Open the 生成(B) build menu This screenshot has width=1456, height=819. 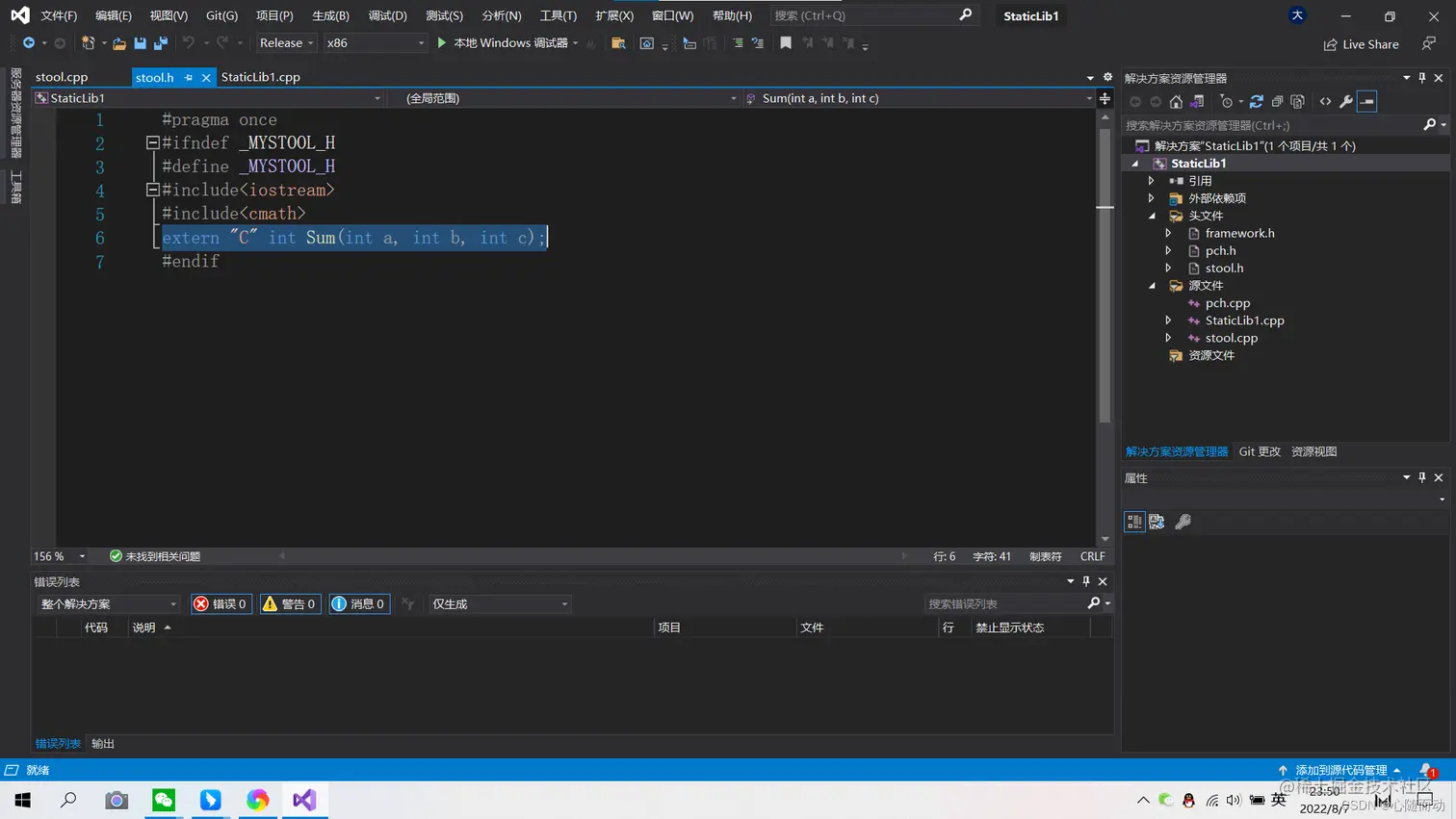tap(330, 15)
